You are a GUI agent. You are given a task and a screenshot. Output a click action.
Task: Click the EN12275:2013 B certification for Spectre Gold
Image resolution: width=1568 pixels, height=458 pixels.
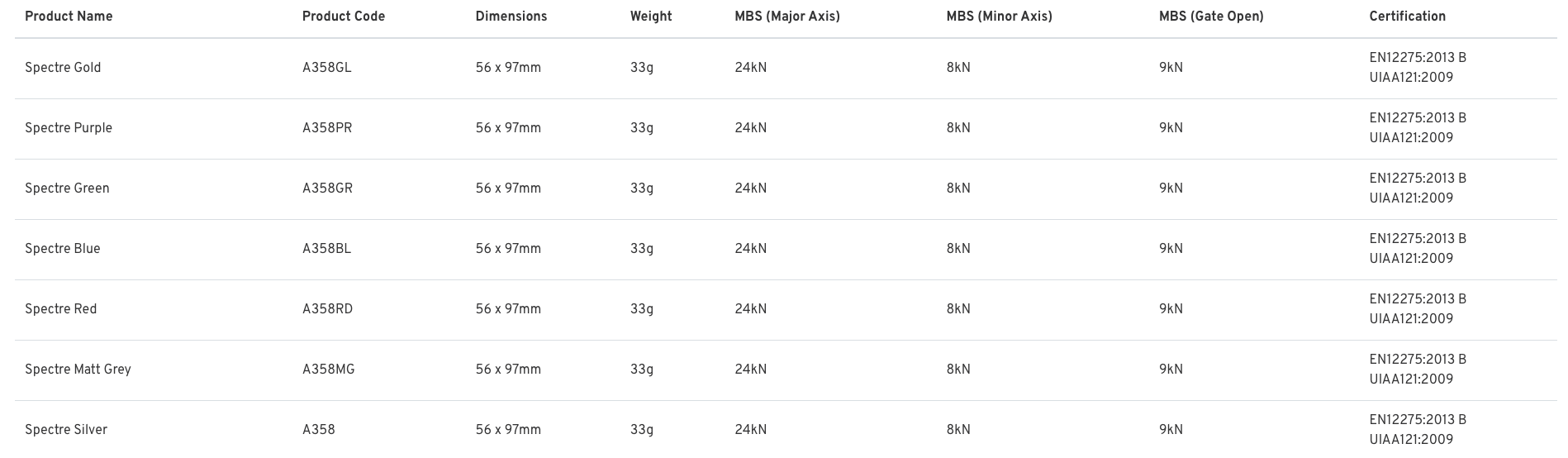pos(1418,58)
